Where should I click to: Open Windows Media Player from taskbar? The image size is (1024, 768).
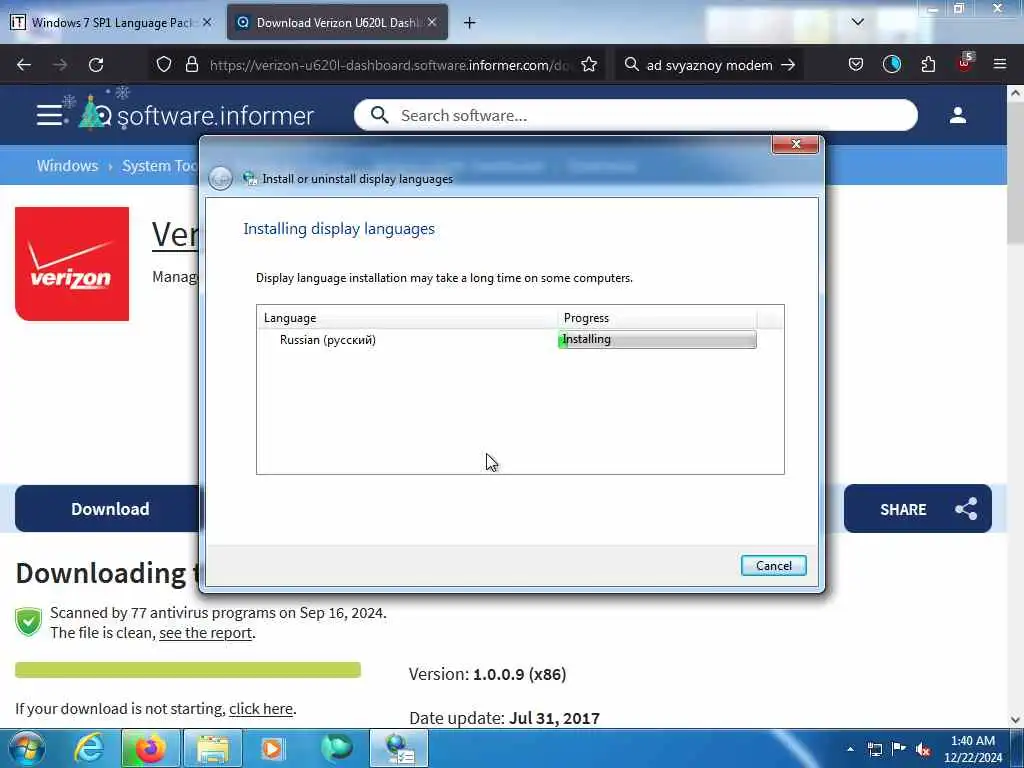click(272, 748)
